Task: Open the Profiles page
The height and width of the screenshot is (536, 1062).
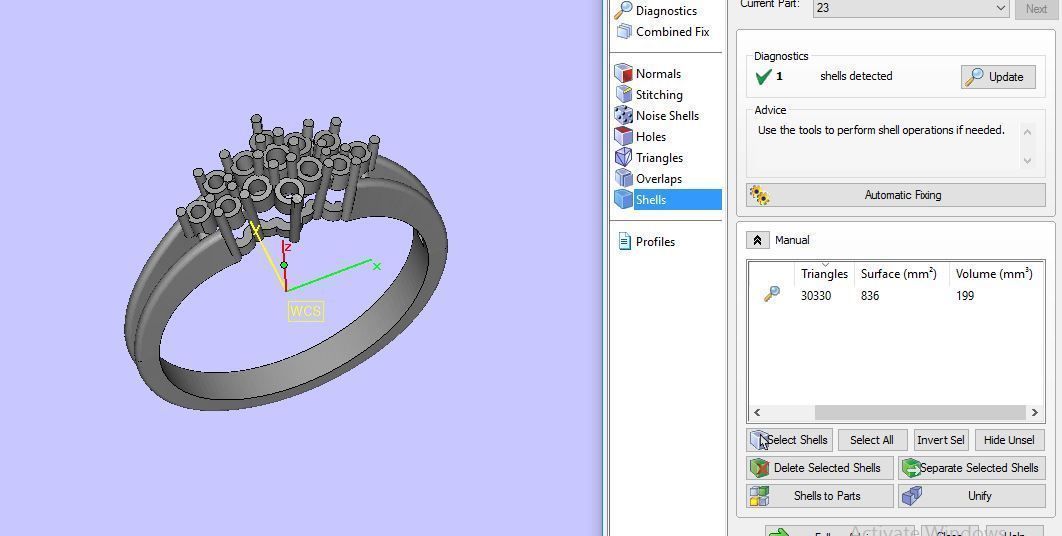Action: click(654, 242)
